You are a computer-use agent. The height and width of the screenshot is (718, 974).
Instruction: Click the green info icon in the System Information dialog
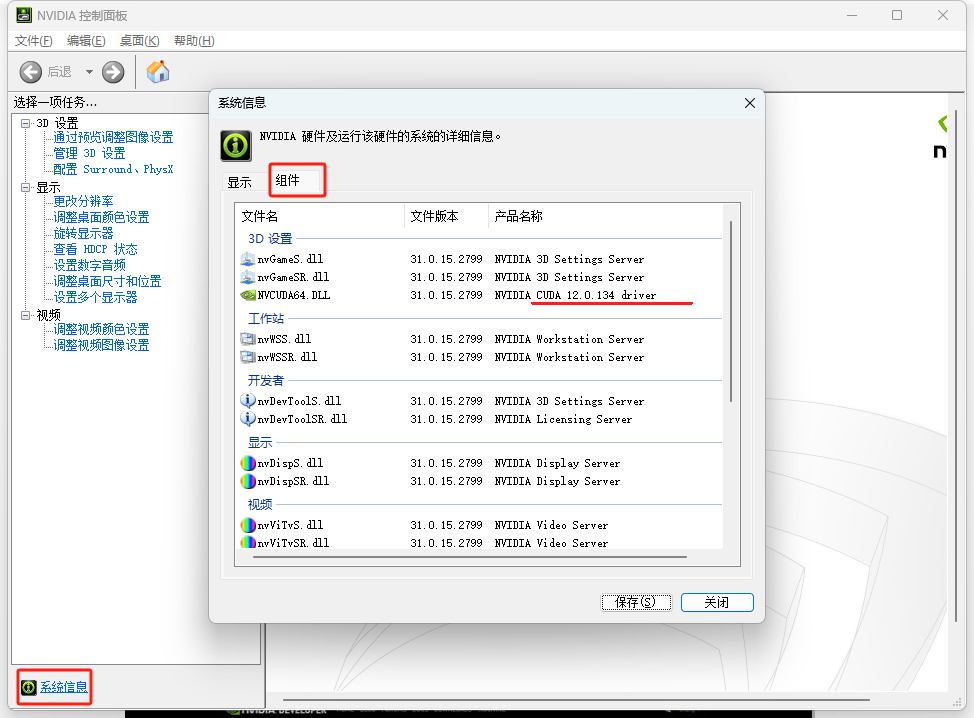point(236,146)
